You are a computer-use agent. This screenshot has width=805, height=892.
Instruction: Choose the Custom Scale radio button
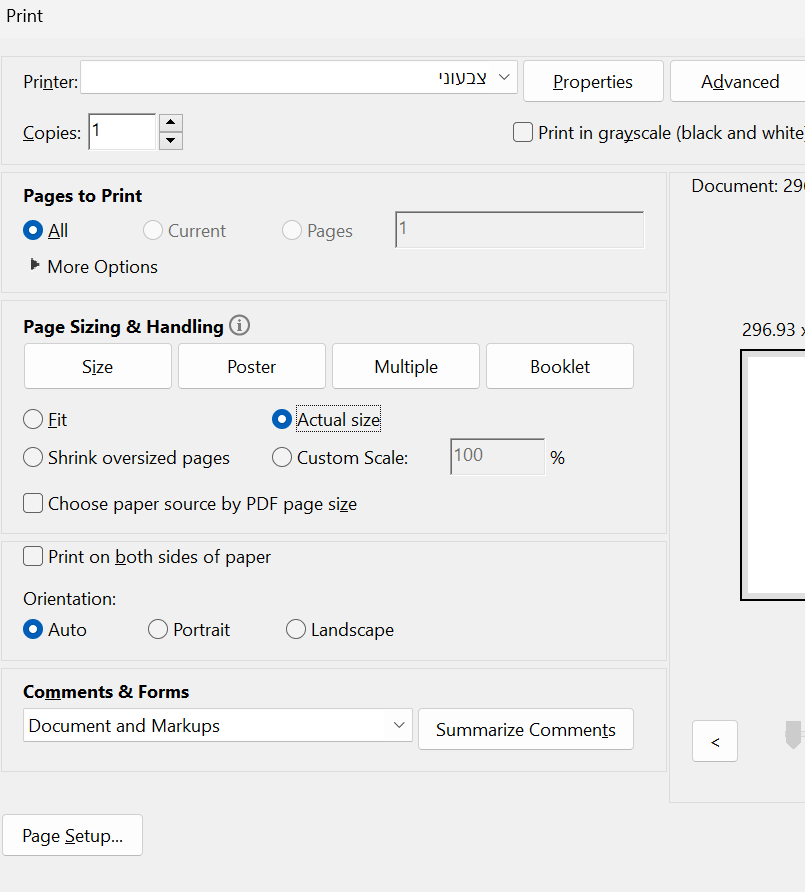pos(282,458)
